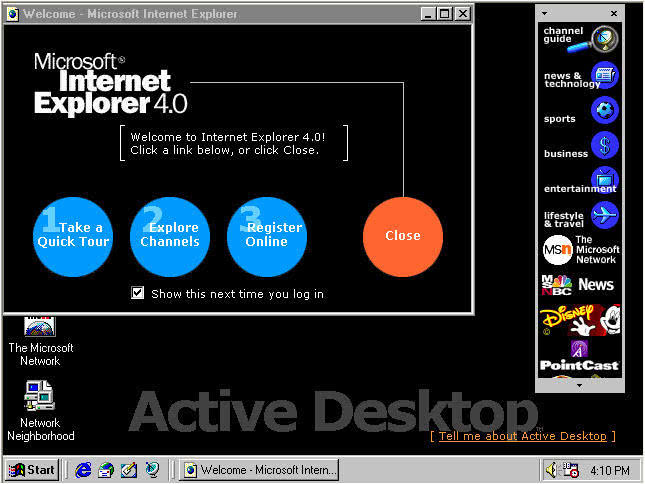Screen dimensions: 645x484
Task: Uncheck 'Show this next time you log in'
Action: coord(138,293)
